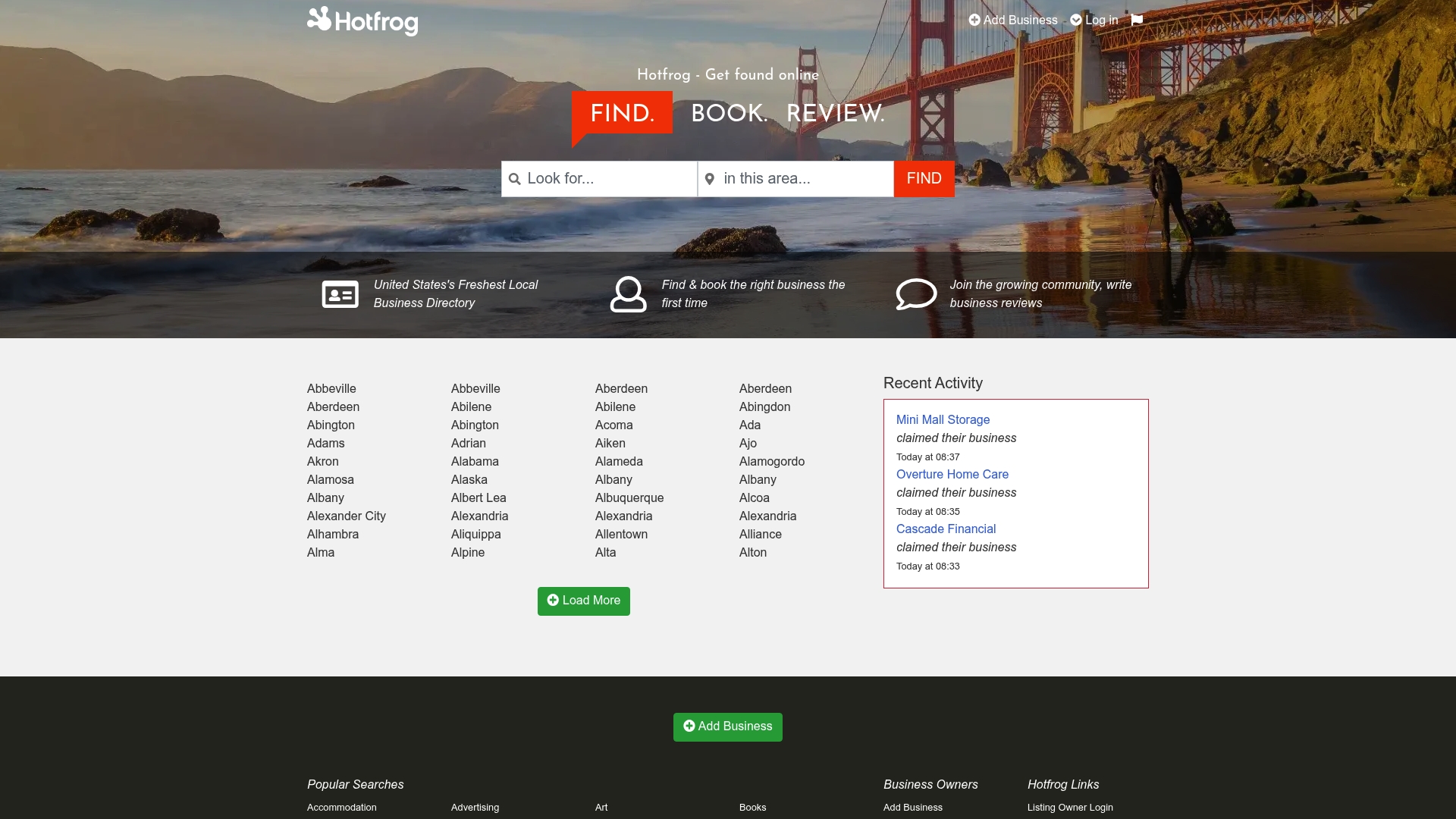Screen dimensions: 1456x819
Task: Click the speech bubble reviews icon
Action: pyautogui.click(x=917, y=293)
